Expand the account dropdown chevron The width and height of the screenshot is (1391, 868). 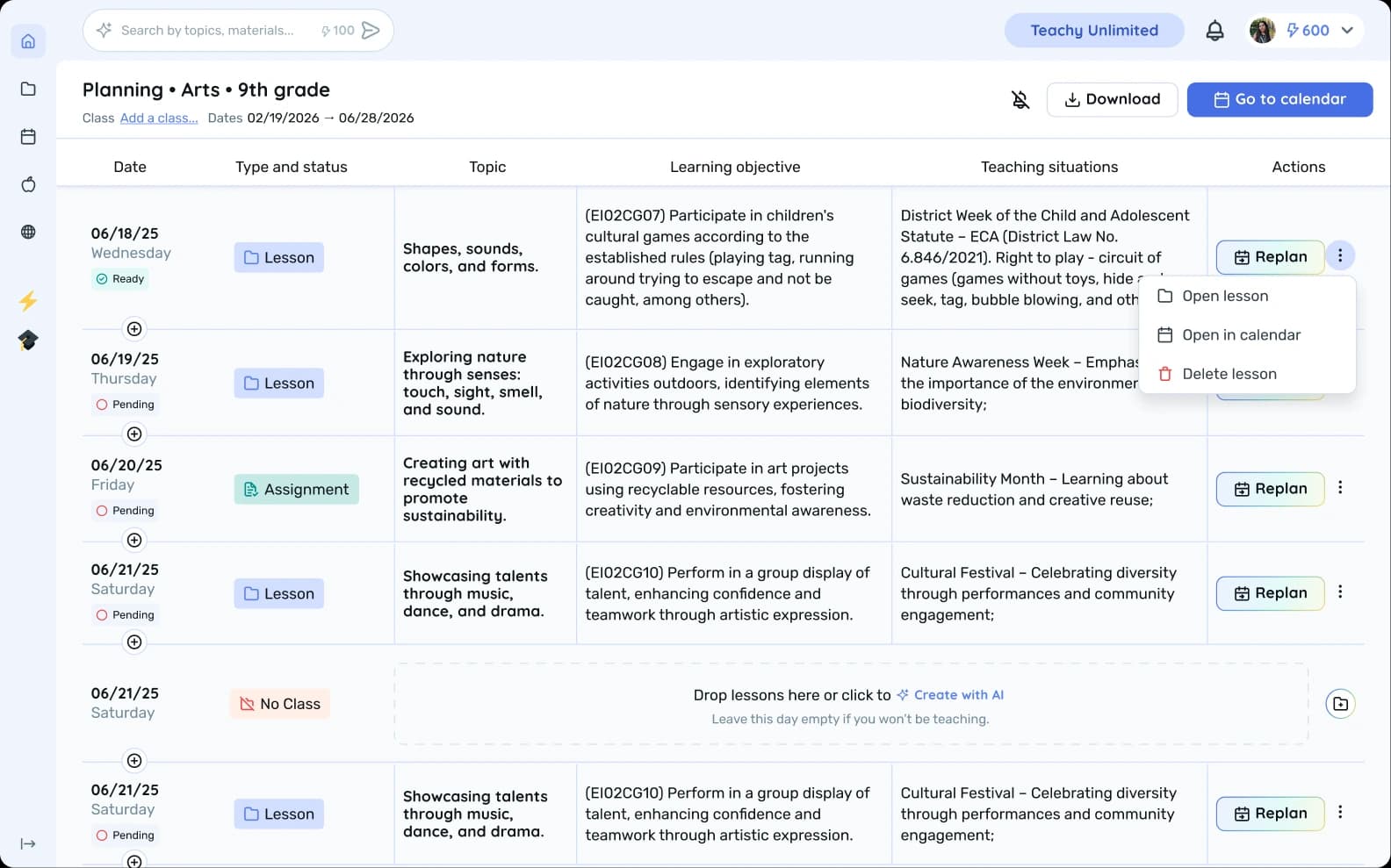pyautogui.click(x=1347, y=30)
